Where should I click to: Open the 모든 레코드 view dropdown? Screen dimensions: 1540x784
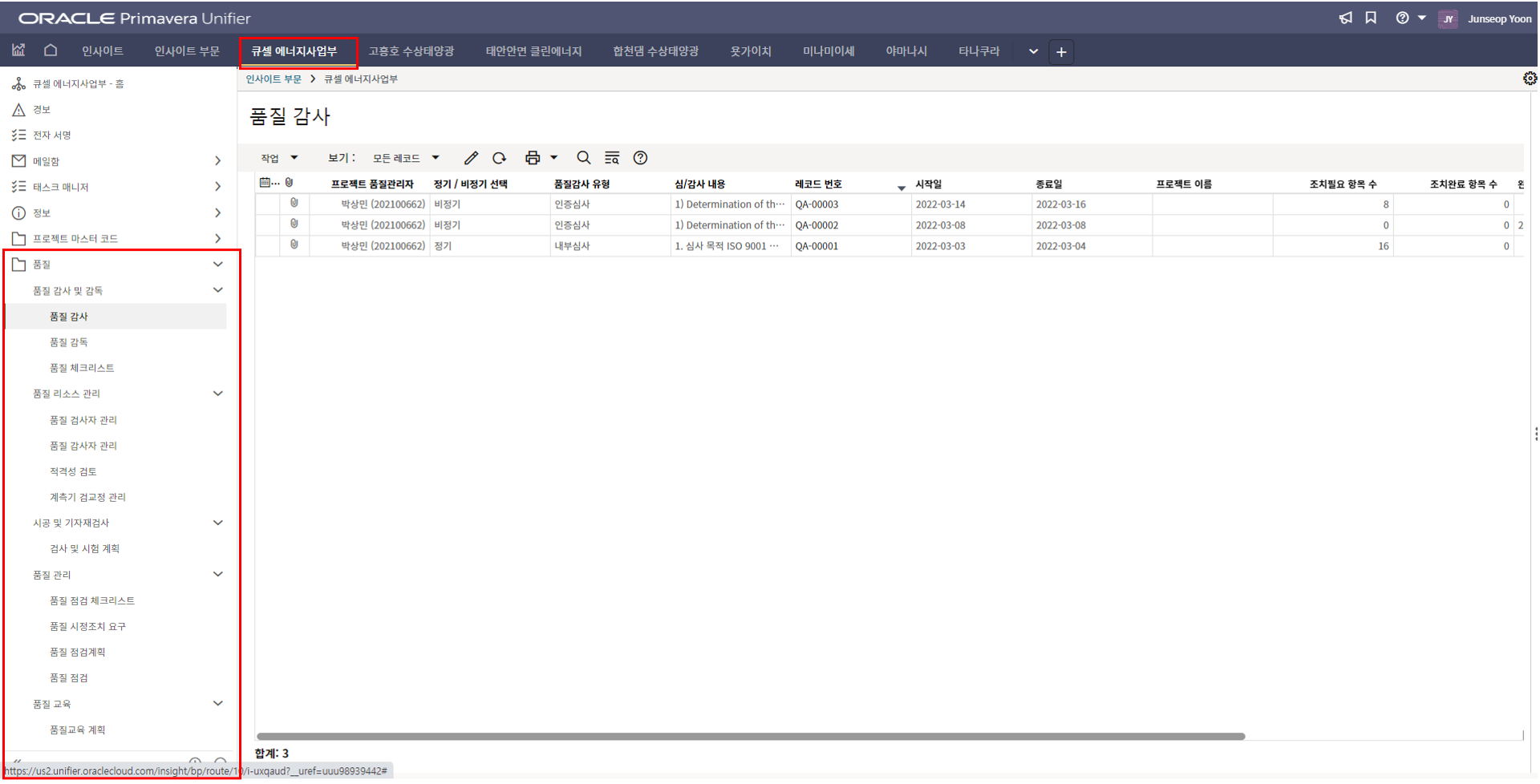click(x=405, y=158)
